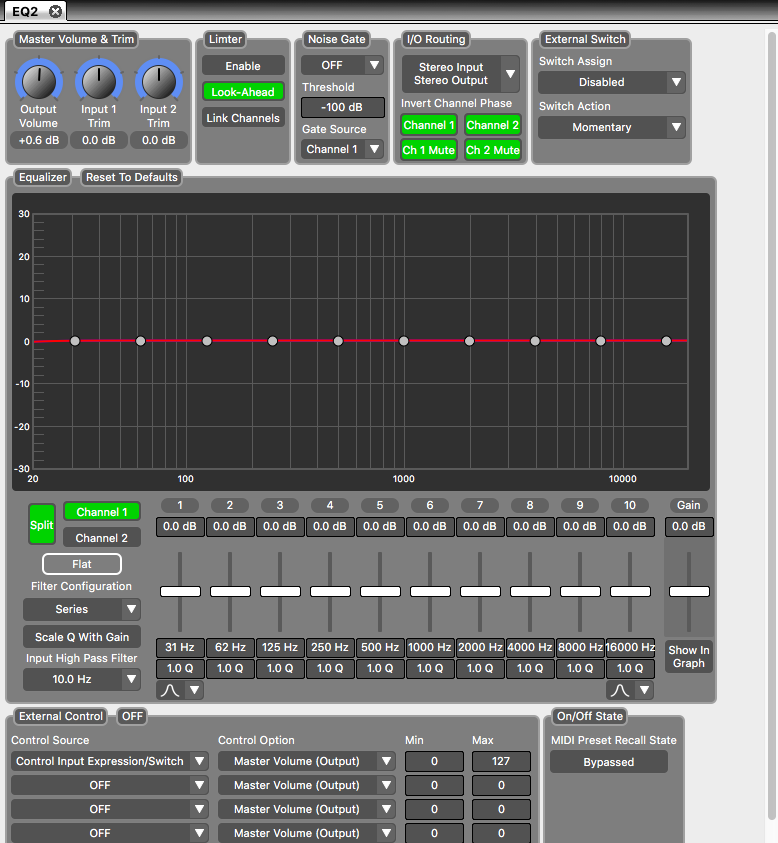
Task: Open the Input High Pass Filter 10.0 Hz dropdown
Action: pyautogui.click(x=82, y=679)
